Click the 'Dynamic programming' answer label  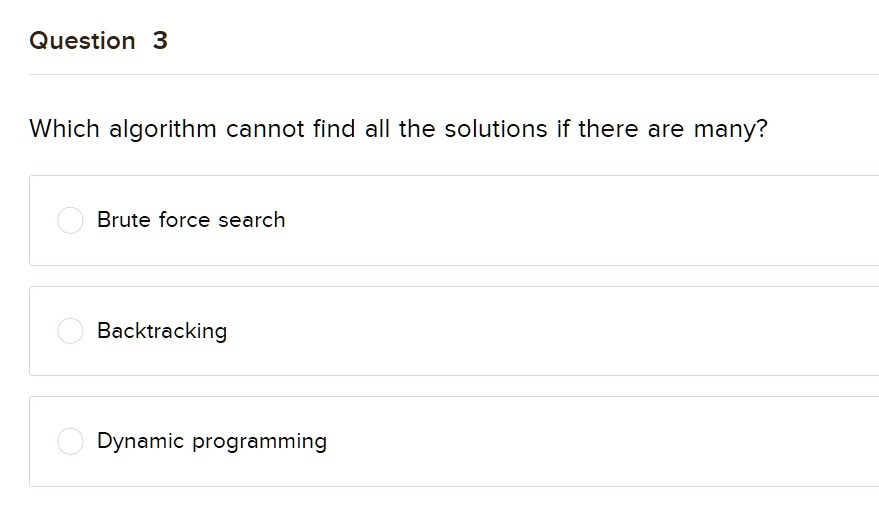[x=212, y=442]
